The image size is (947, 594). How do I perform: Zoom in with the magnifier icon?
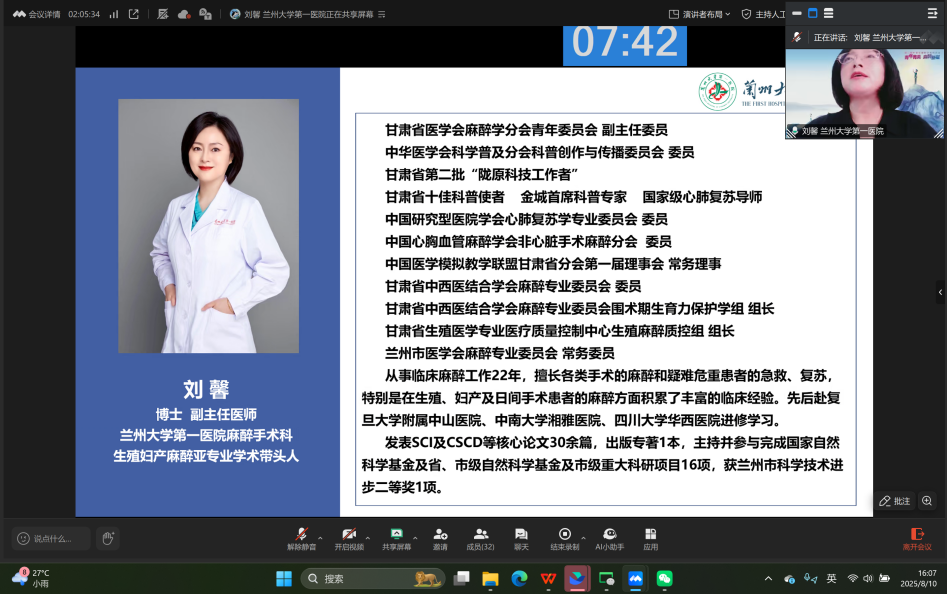927,501
